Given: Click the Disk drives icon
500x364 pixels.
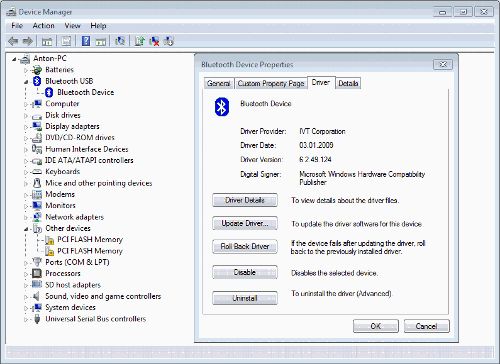Looking at the screenshot, I should coord(37,116).
